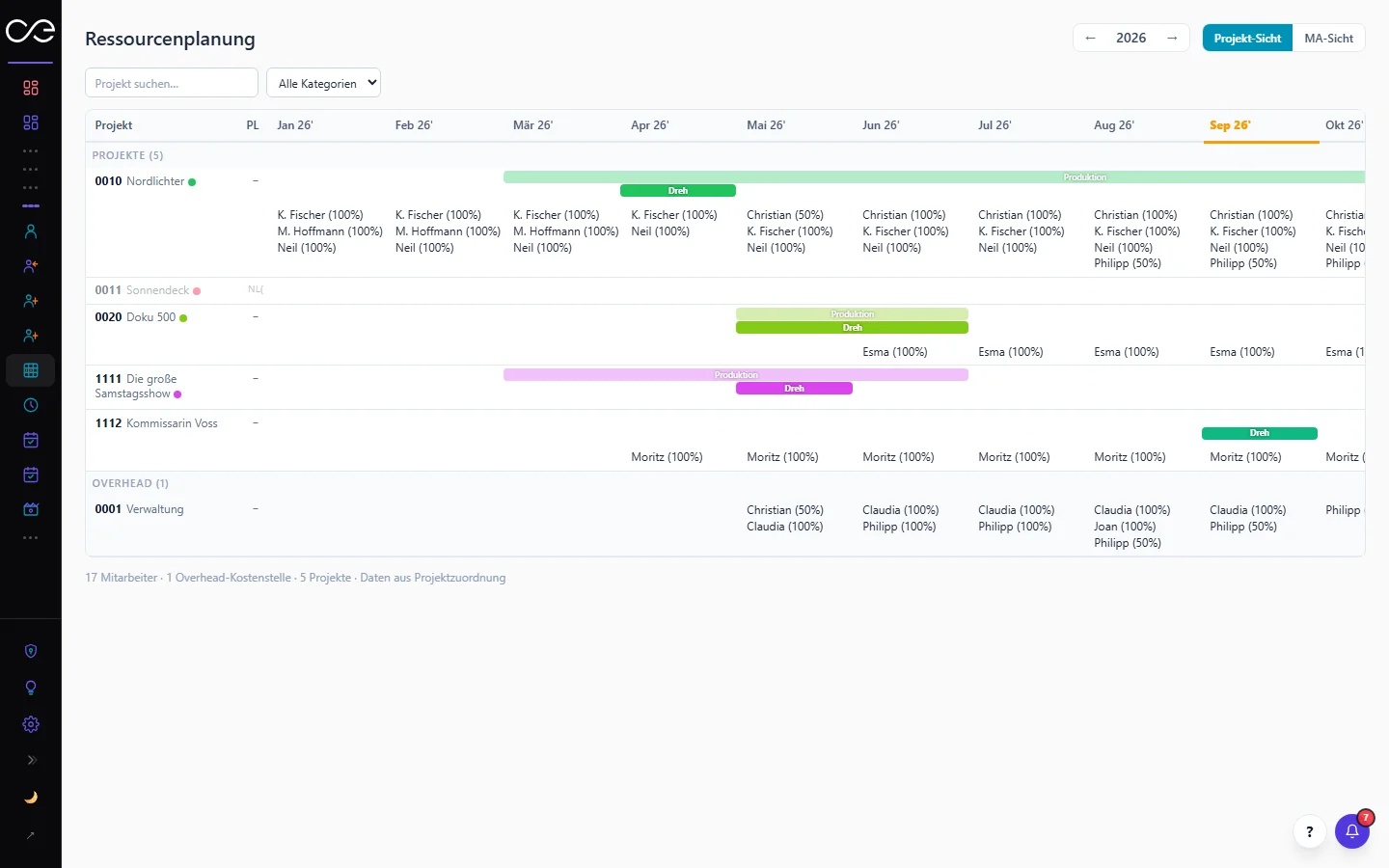Toggle dark mode with the moon icon
1389x868 pixels.
pos(31,798)
